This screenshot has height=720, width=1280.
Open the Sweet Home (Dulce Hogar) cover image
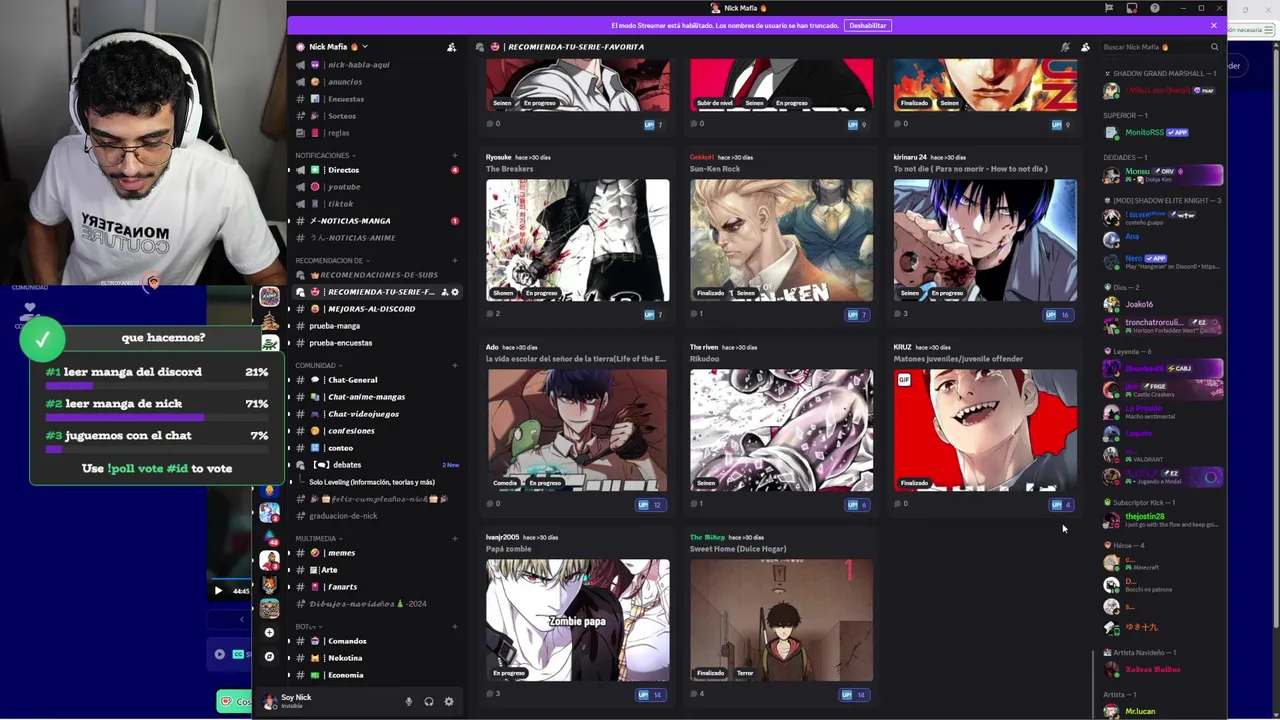pos(781,620)
